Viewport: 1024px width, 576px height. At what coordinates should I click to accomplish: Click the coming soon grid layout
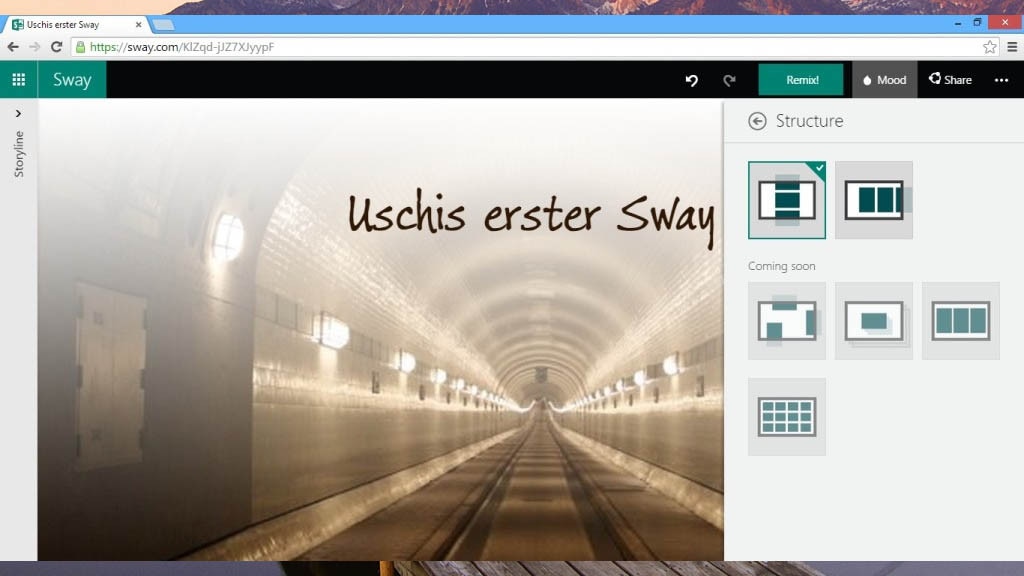(787, 417)
